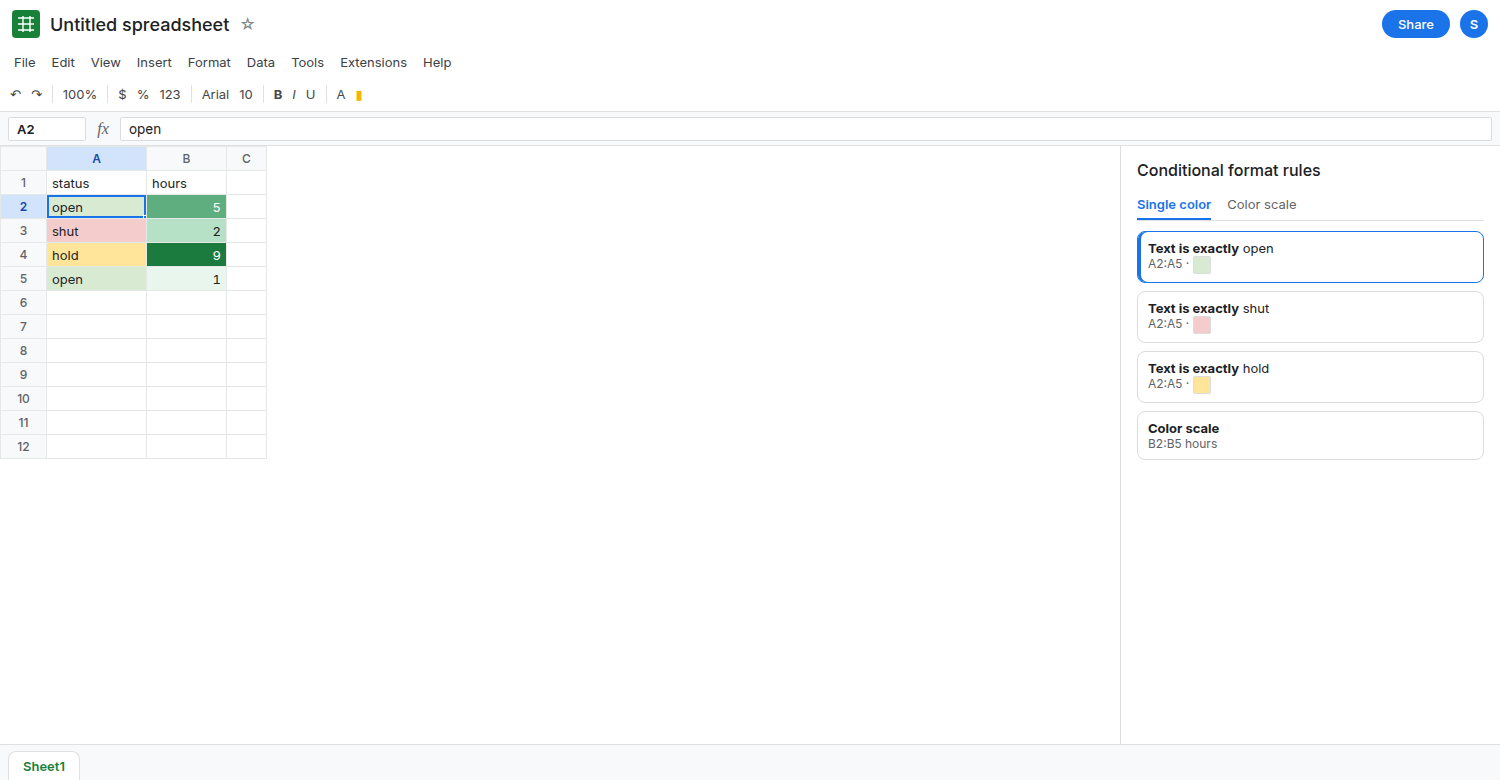
Task: Select column B header
Action: tap(187, 159)
